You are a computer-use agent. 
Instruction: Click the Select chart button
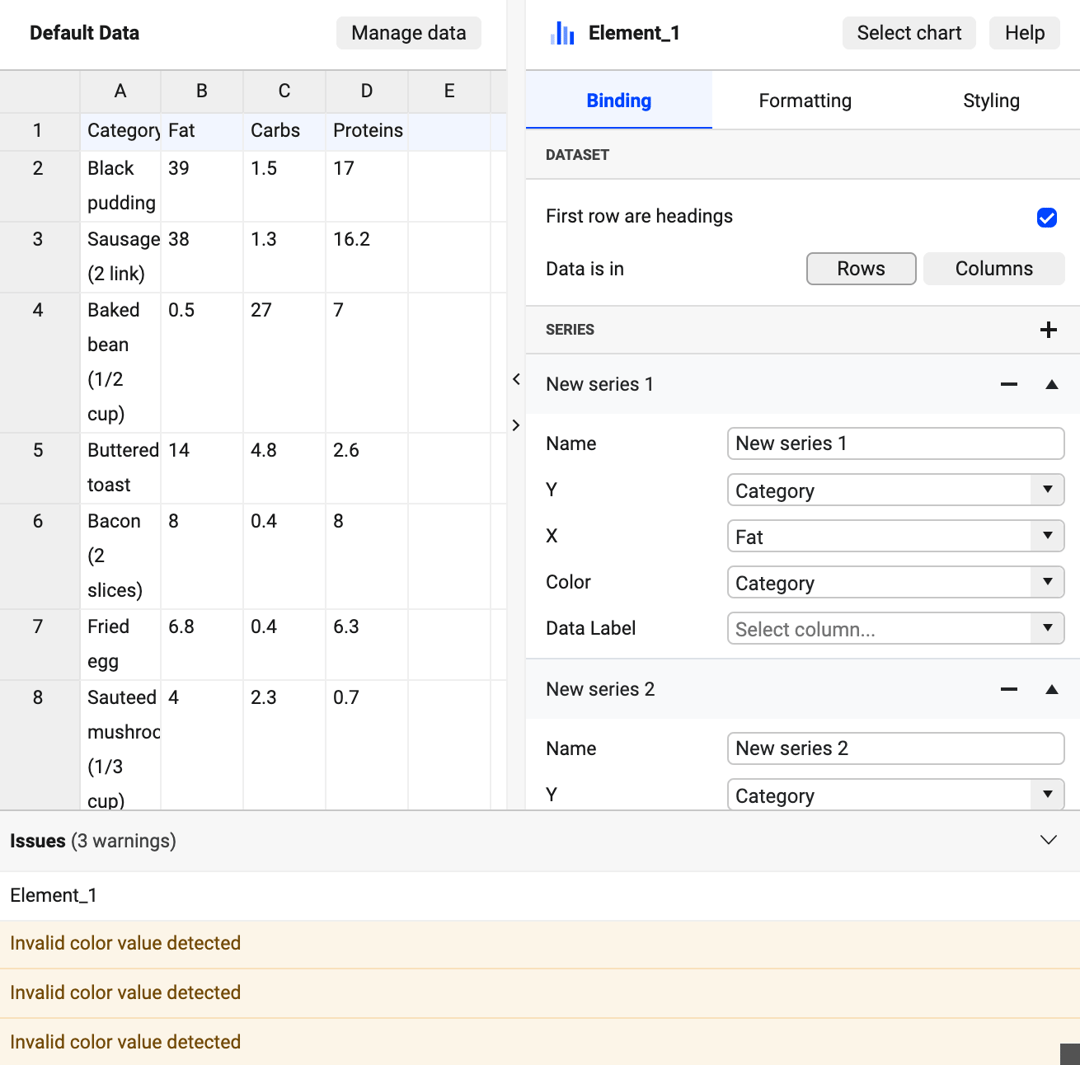point(908,33)
